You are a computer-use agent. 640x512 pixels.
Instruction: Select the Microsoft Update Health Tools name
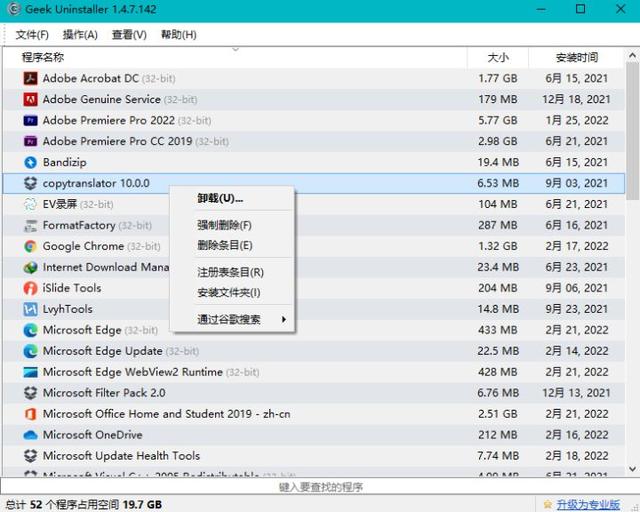point(121,456)
